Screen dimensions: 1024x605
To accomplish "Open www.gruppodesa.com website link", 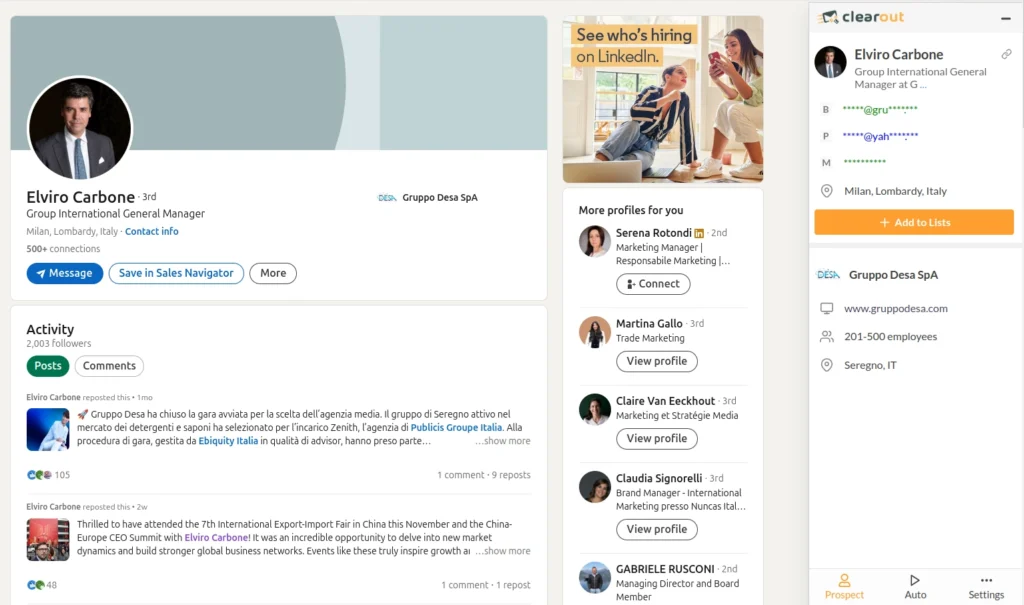I will (x=895, y=308).
